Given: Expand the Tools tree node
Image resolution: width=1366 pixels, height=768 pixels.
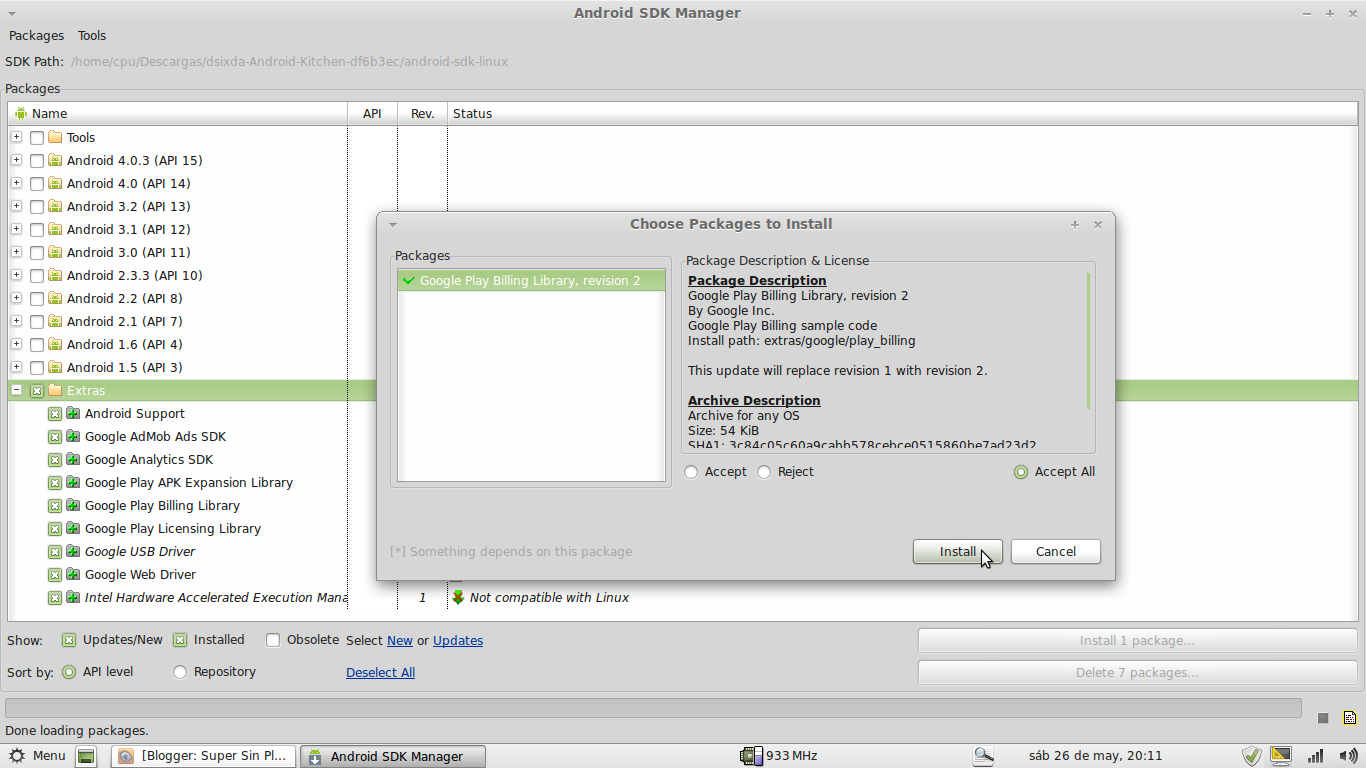Looking at the screenshot, I should coord(17,137).
